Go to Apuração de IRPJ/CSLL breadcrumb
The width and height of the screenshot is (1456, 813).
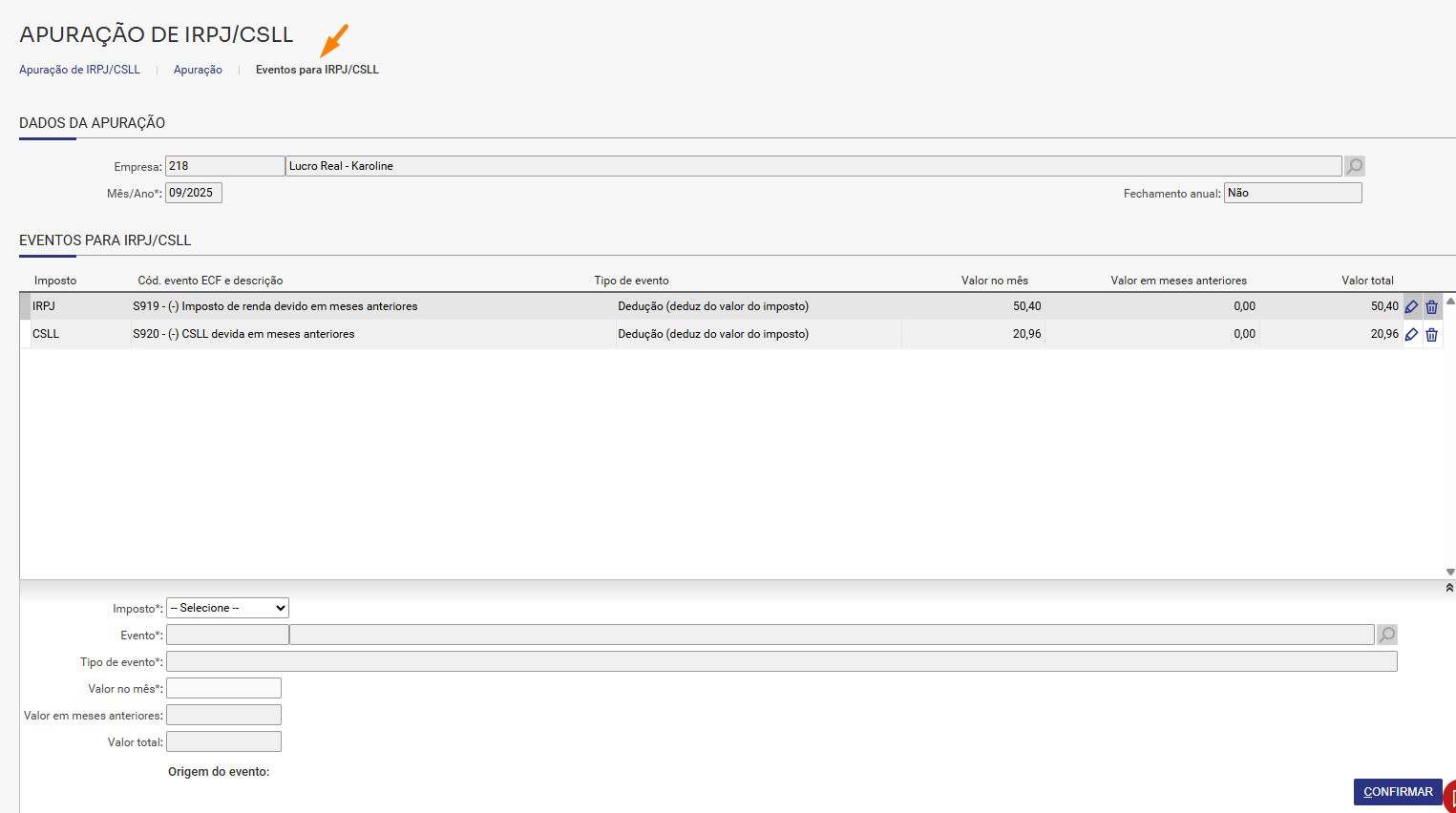point(79,70)
